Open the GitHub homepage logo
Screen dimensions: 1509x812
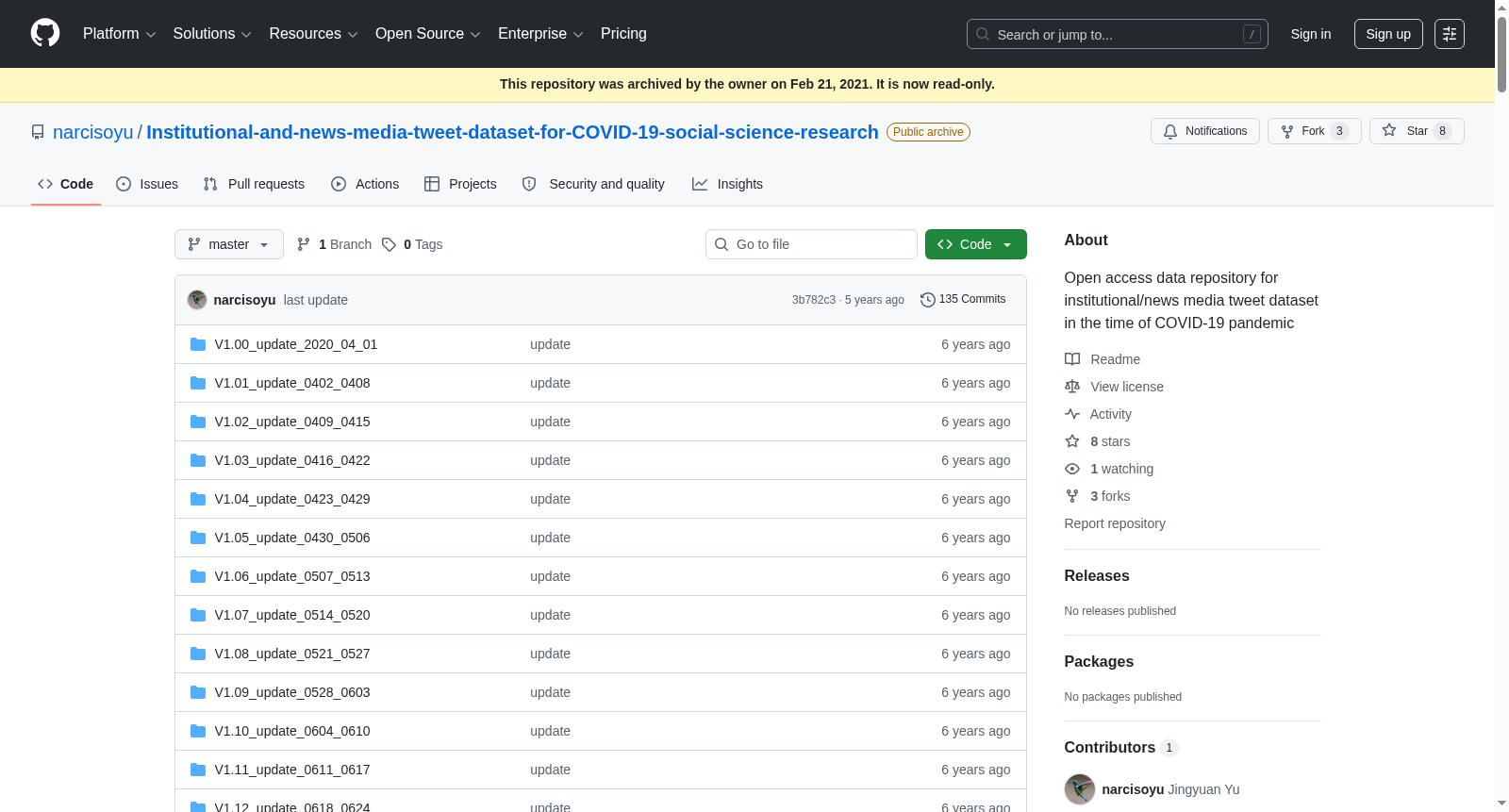(x=45, y=33)
